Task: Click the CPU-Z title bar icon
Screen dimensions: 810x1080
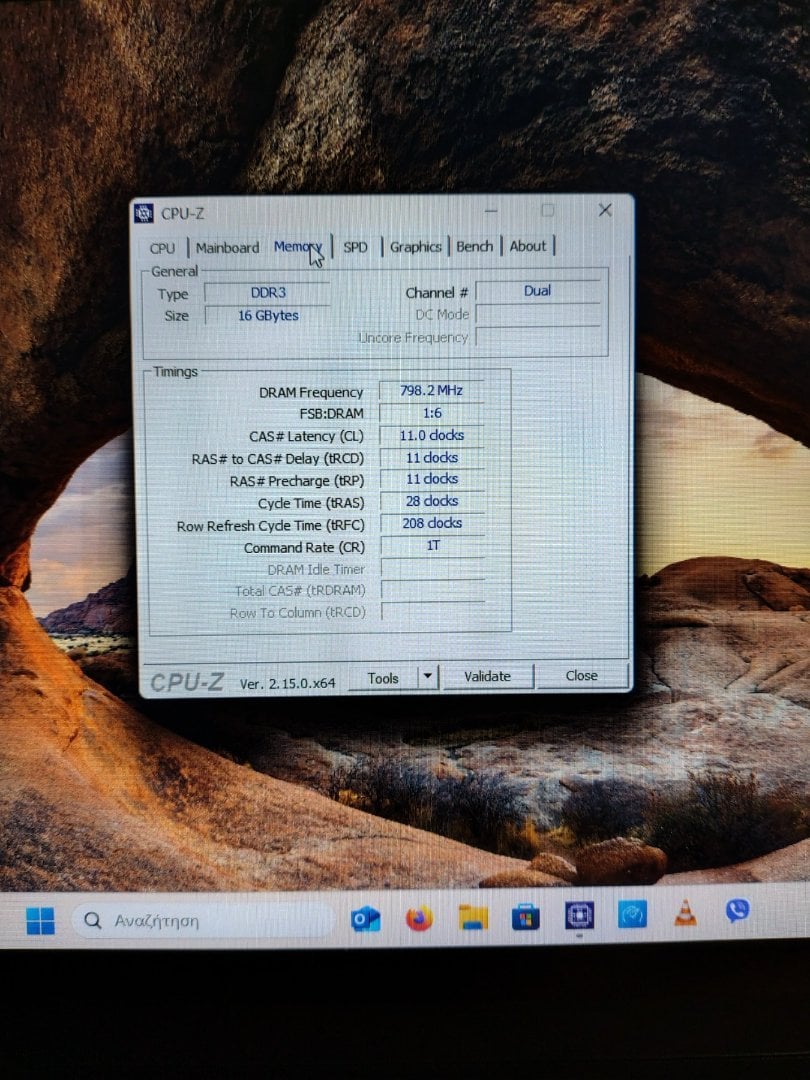Action: click(x=143, y=214)
